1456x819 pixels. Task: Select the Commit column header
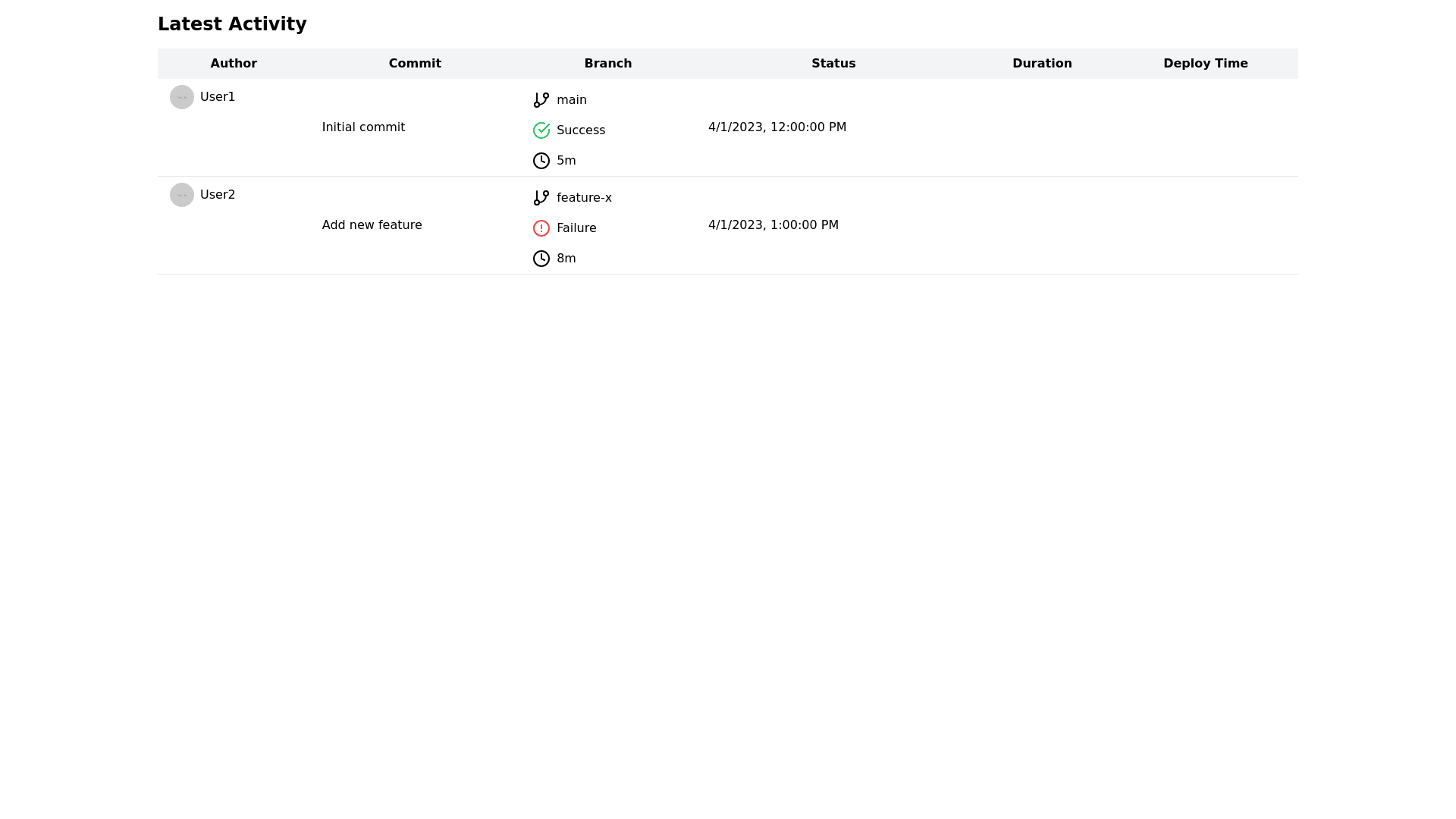click(x=415, y=64)
